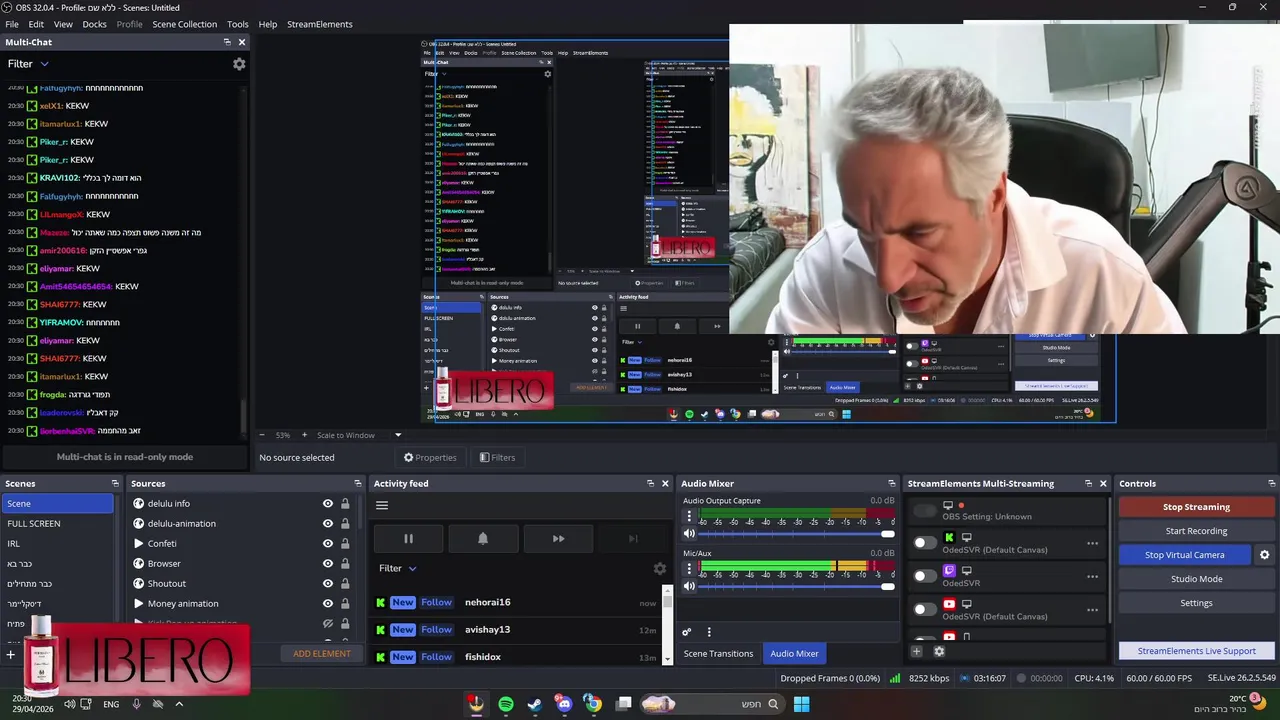Open Multi-Chat settings gear
Viewport: 1280px width, 720px height.
tap(239, 64)
